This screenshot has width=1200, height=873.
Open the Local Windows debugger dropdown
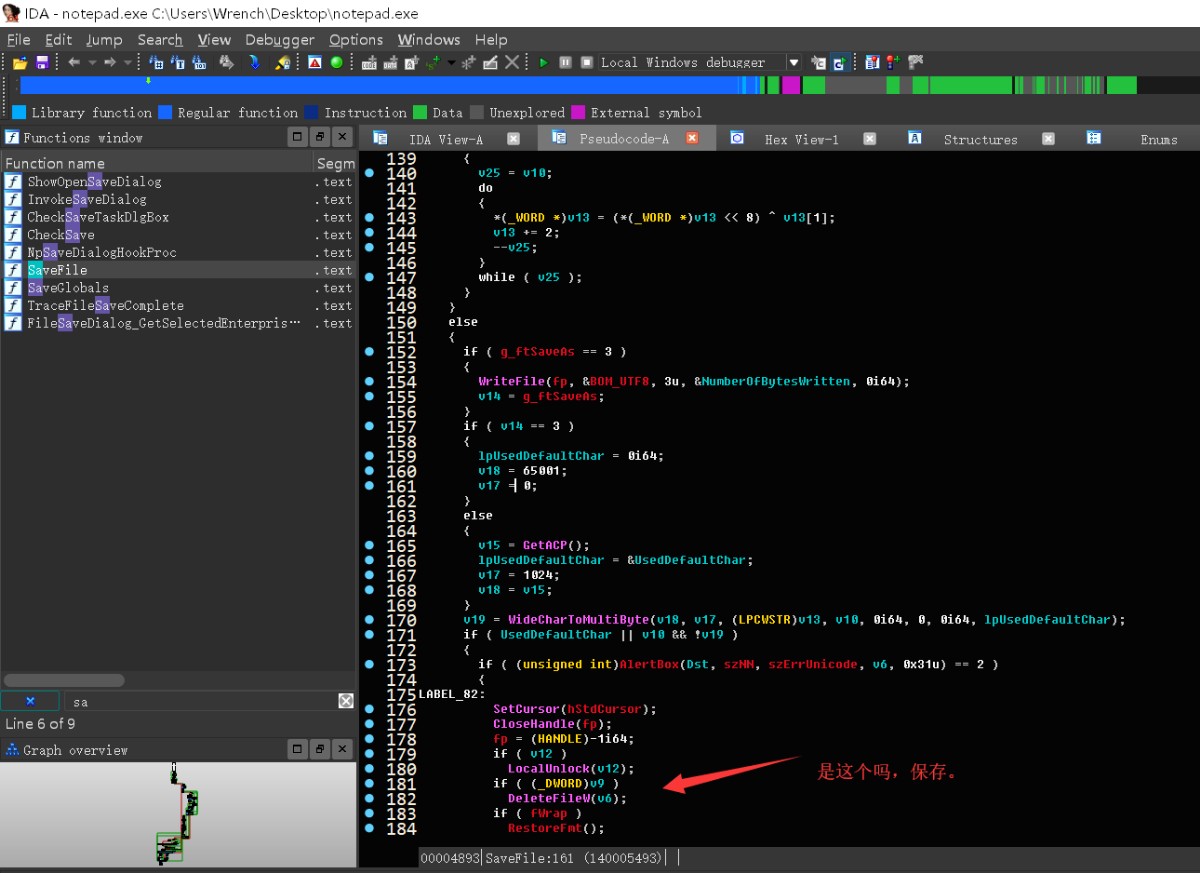click(x=794, y=62)
